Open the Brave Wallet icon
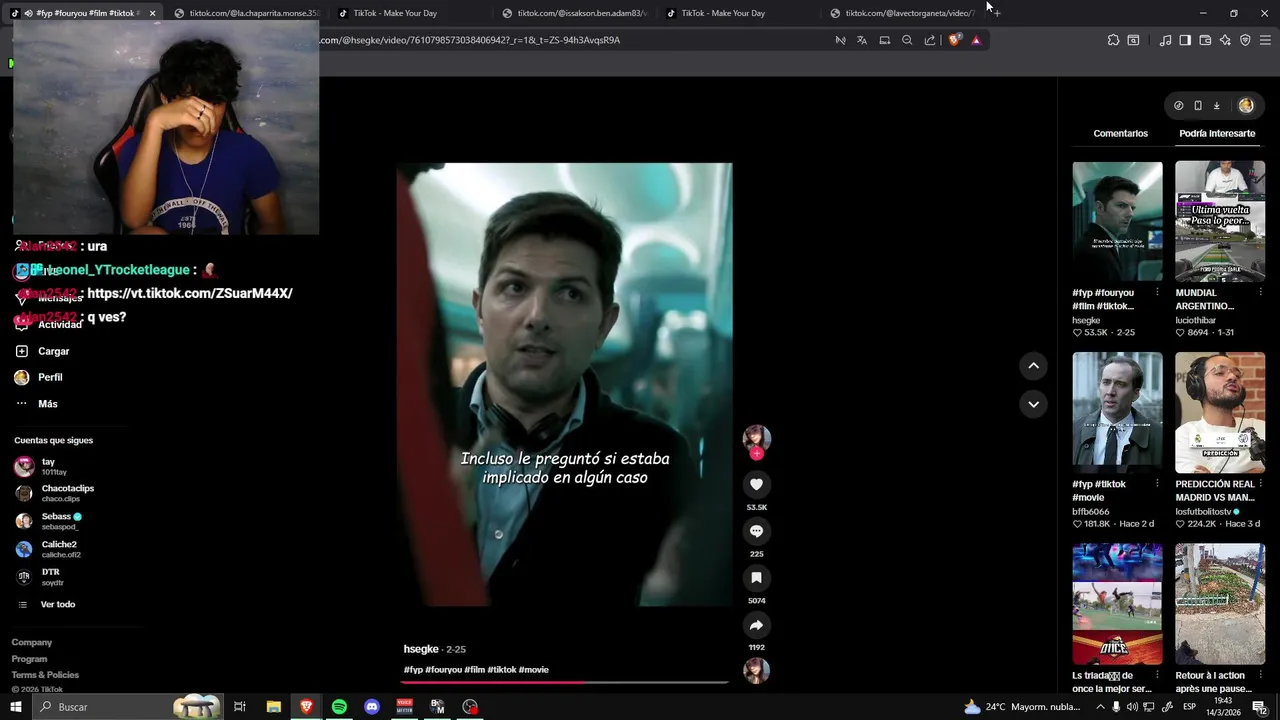The image size is (1280, 720). click(1205, 40)
